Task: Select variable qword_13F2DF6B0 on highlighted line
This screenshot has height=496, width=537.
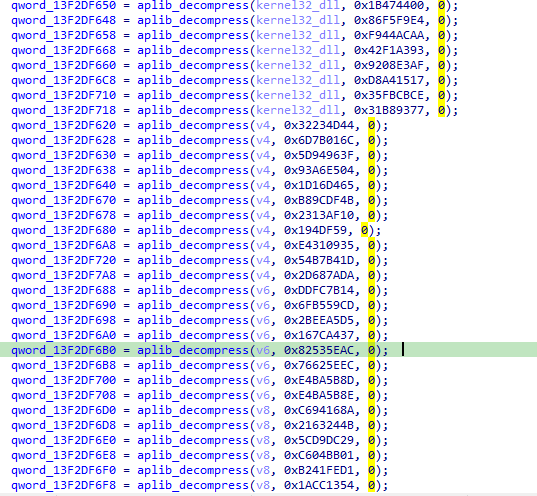Action: point(63,351)
